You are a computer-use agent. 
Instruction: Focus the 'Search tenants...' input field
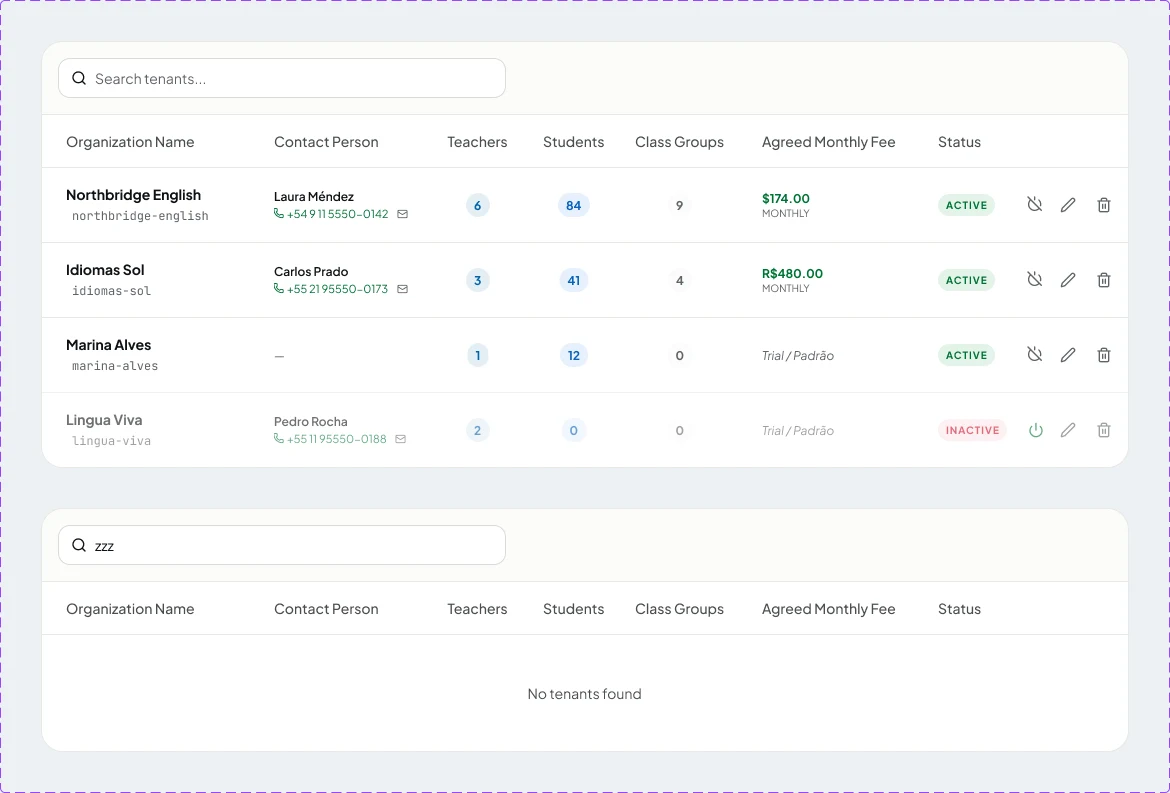click(282, 78)
